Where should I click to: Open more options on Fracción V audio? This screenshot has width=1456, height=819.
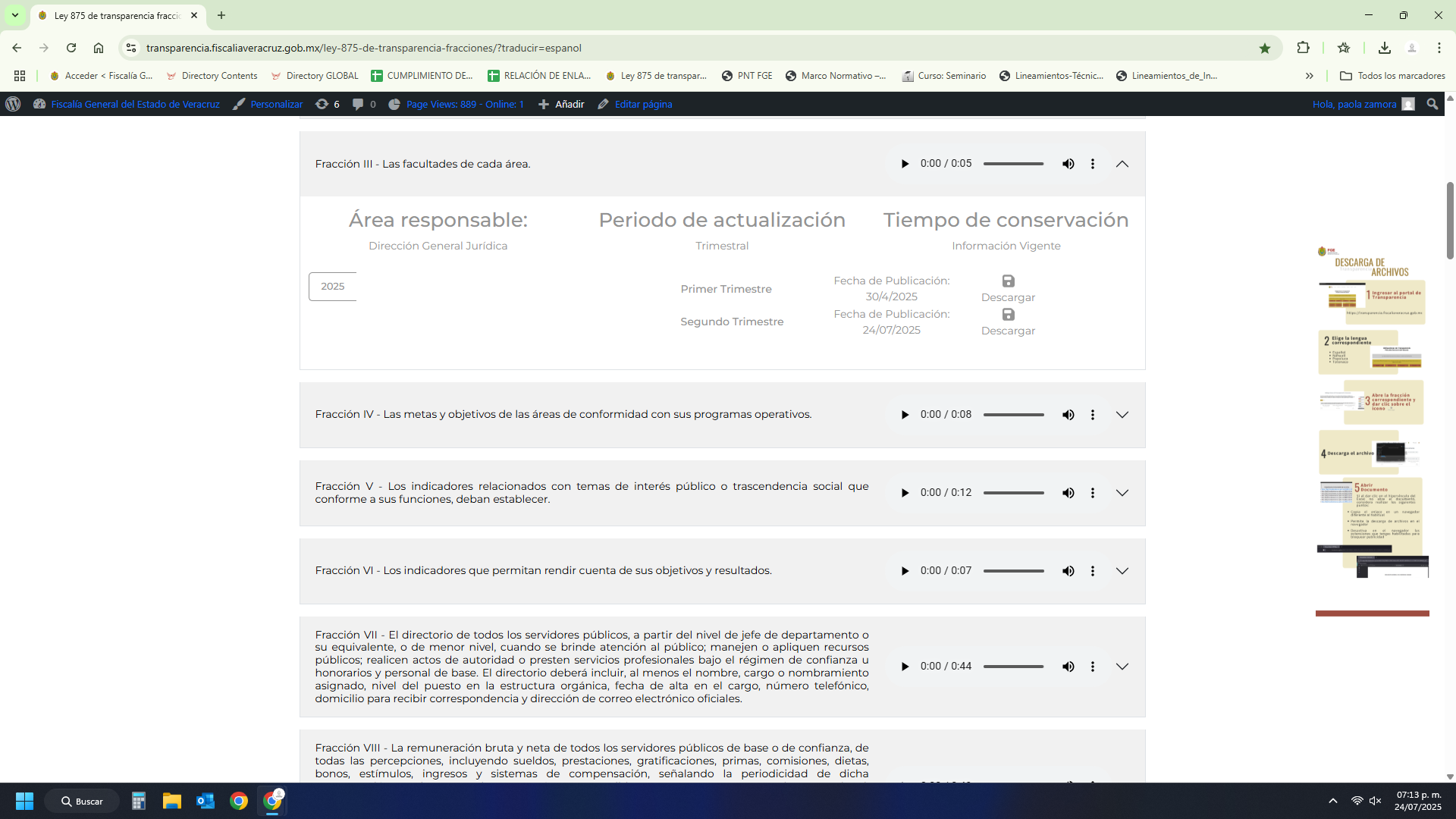point(1092,493)
